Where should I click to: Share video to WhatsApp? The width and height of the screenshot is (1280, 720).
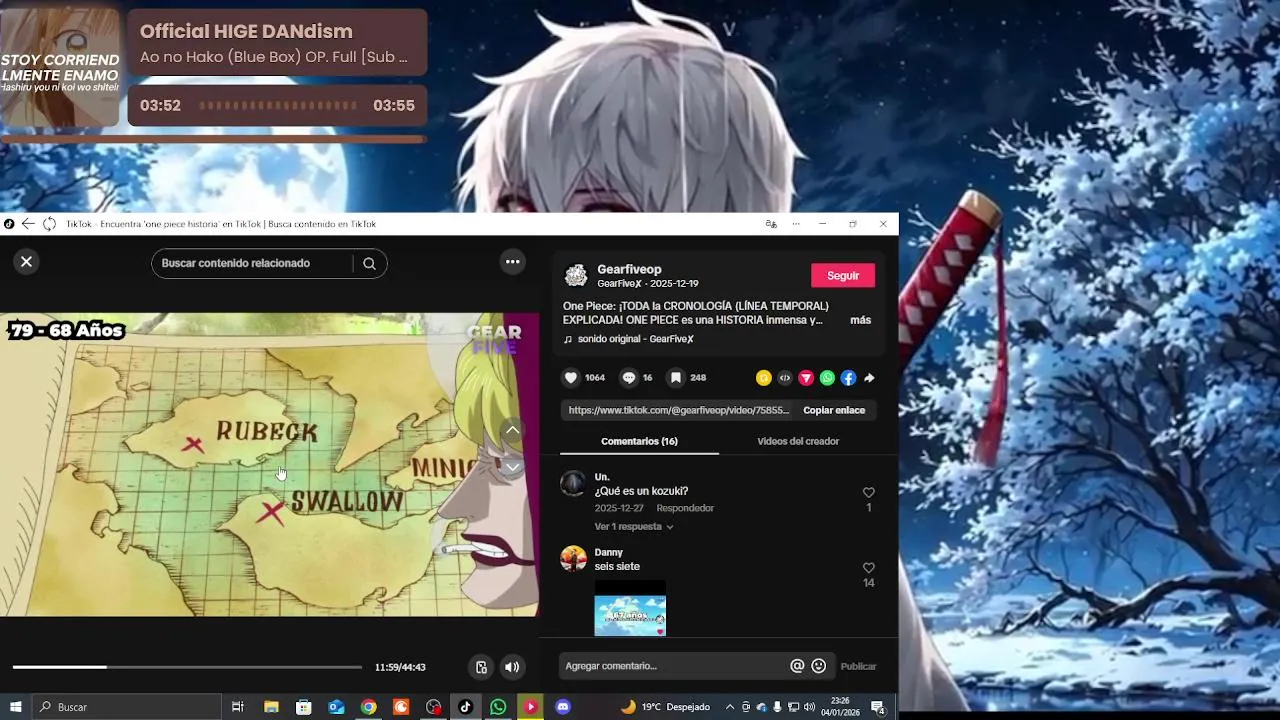827,378
